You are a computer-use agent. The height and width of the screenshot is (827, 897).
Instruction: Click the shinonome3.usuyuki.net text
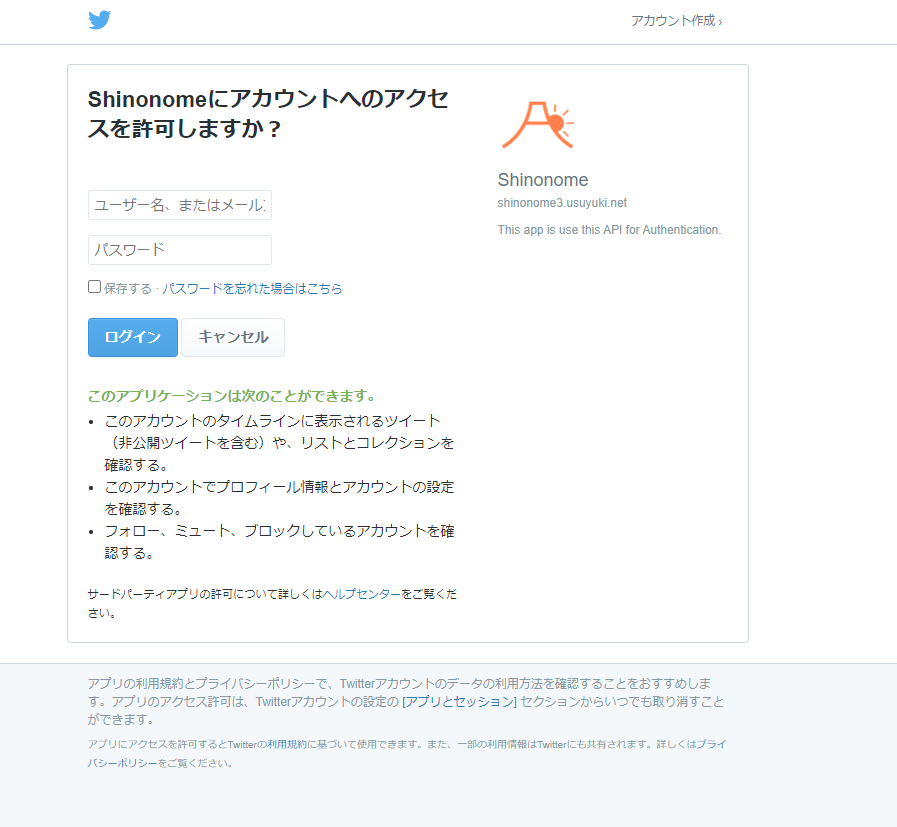[562, 203]
